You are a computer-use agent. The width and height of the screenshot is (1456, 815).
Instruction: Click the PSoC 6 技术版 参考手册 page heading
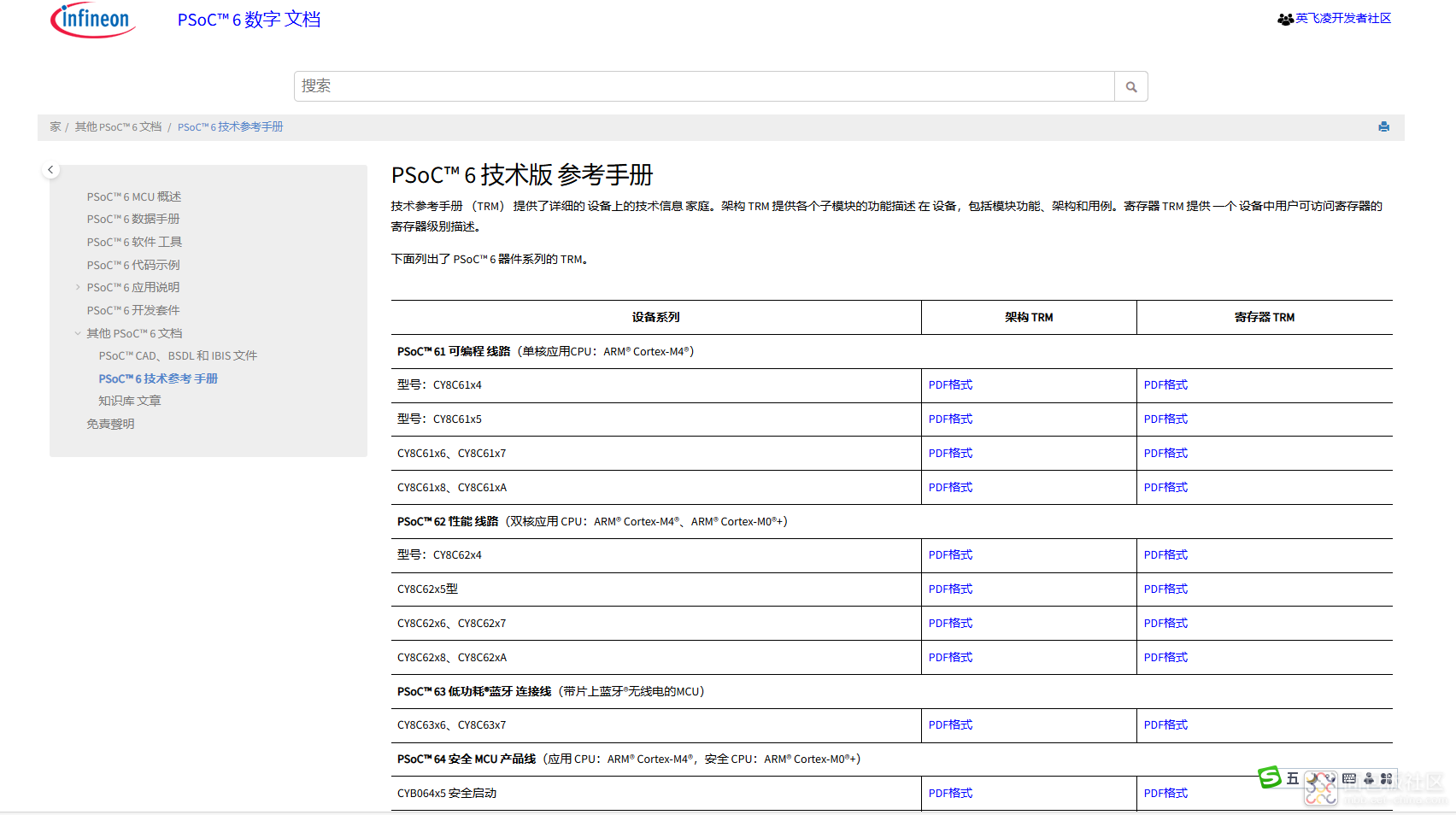click(522, 175)
